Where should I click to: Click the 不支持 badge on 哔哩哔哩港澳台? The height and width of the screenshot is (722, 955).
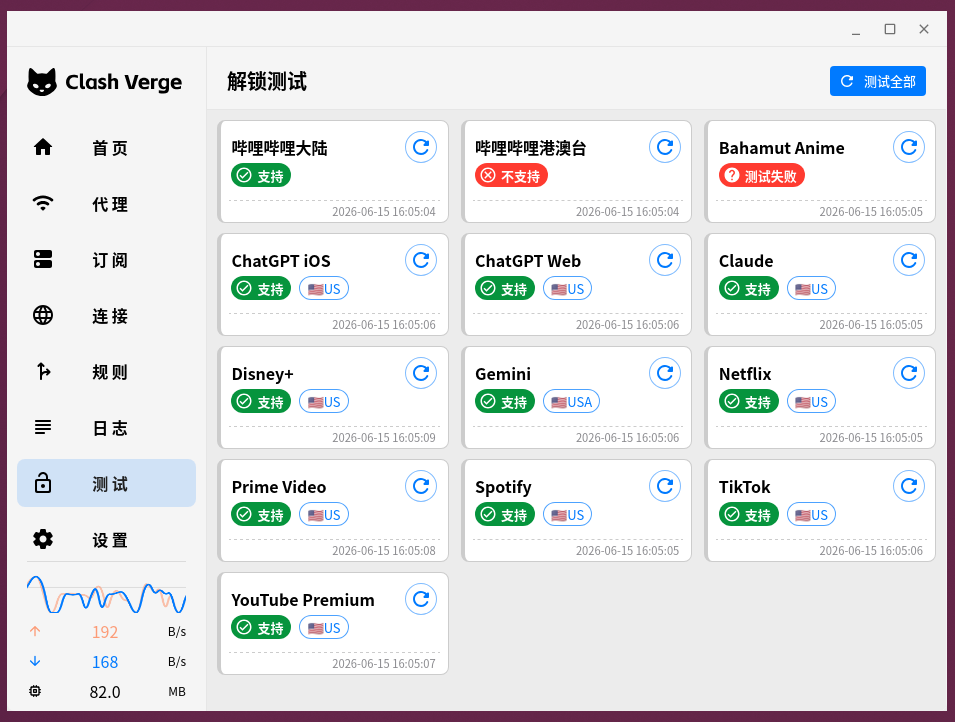tap(511, 175)
